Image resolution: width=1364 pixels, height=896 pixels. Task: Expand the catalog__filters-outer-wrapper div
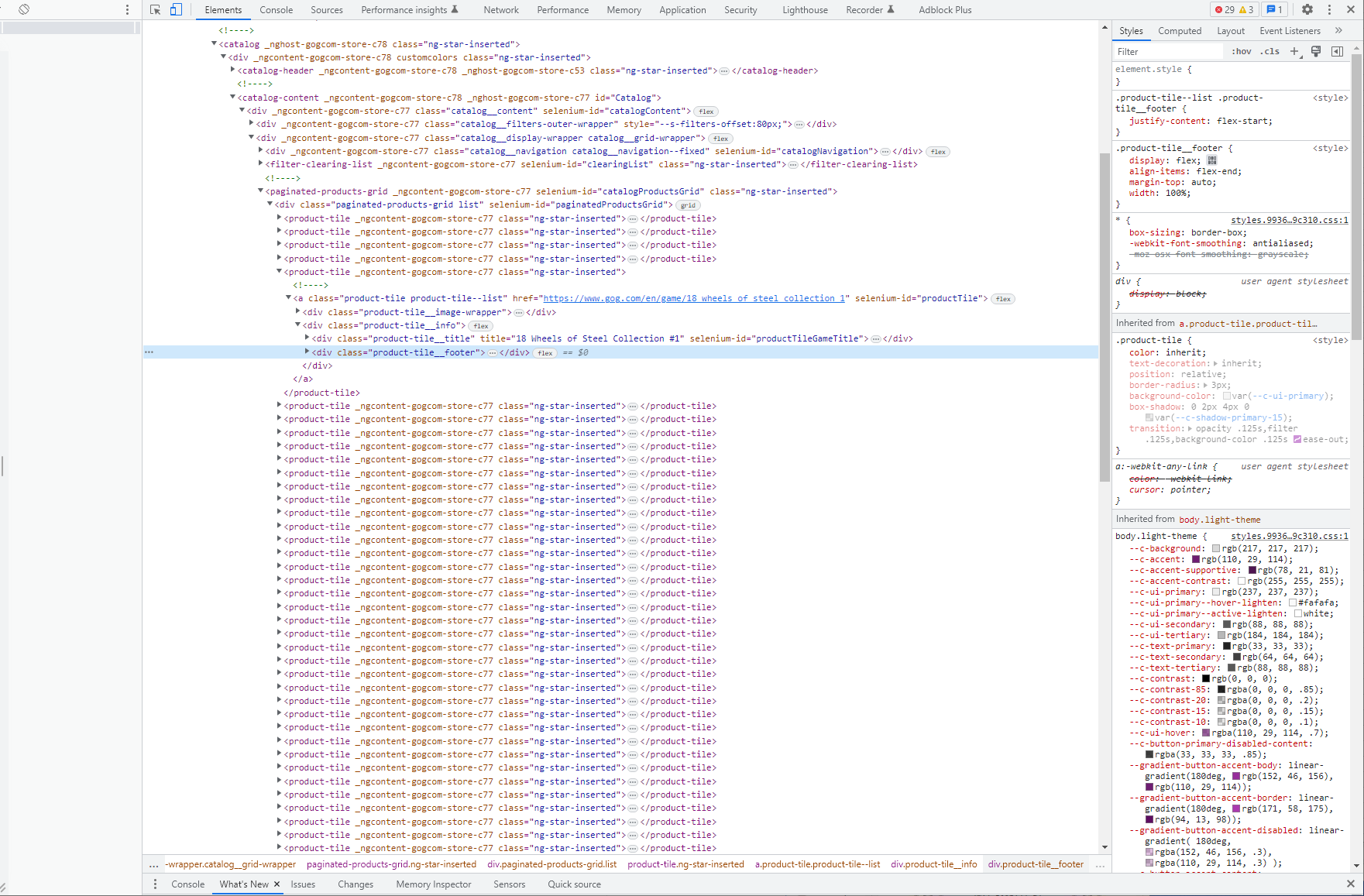(251, 124)
